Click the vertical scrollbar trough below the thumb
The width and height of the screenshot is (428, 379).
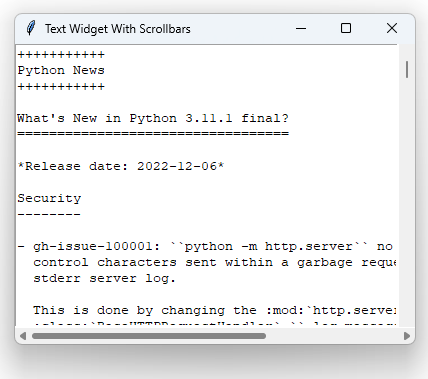pyautogui.click(x=407, y=200)
